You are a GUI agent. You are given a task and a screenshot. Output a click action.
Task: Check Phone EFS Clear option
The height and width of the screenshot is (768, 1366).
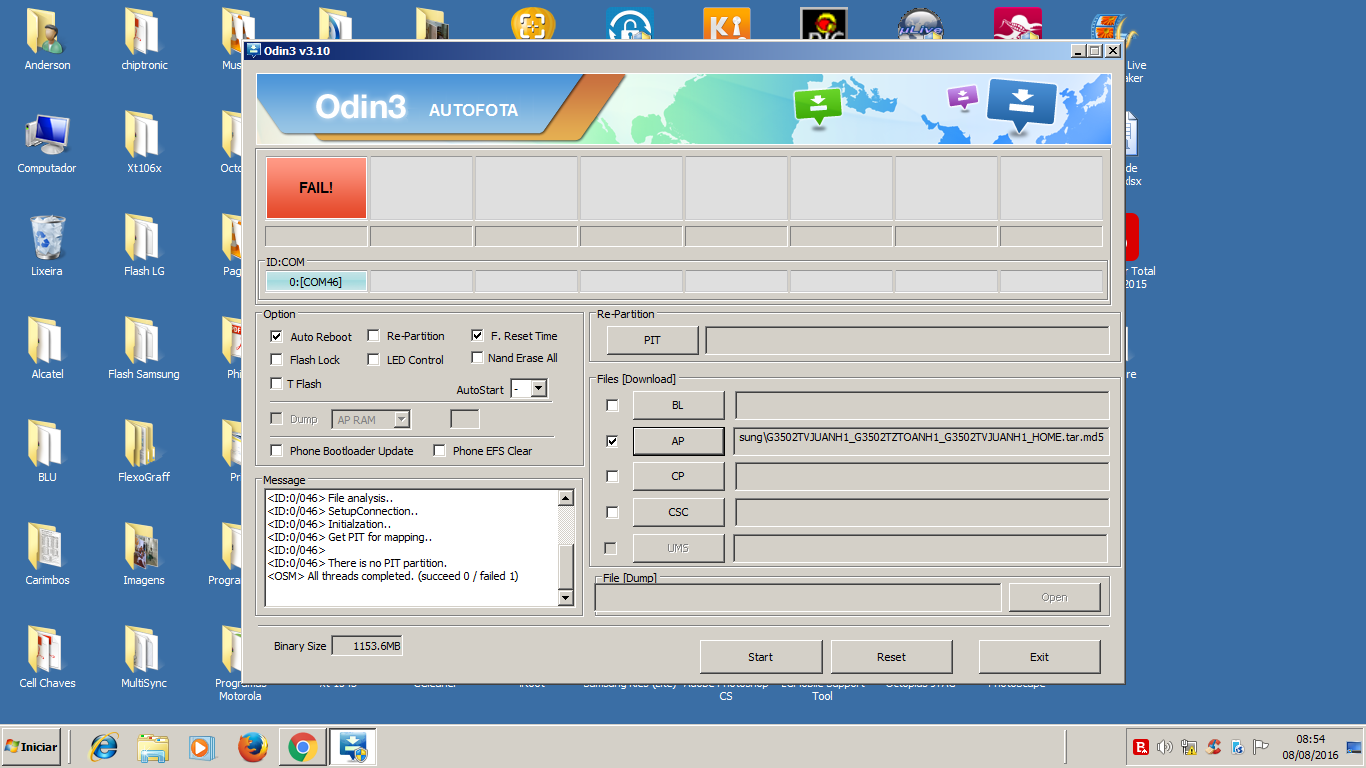click(x=439, y=451)
